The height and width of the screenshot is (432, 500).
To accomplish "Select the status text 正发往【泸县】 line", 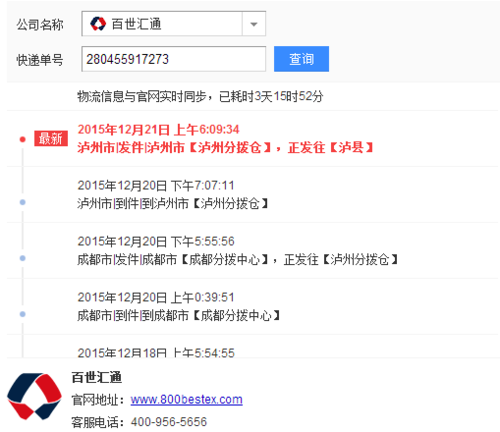I will [225, 147].
